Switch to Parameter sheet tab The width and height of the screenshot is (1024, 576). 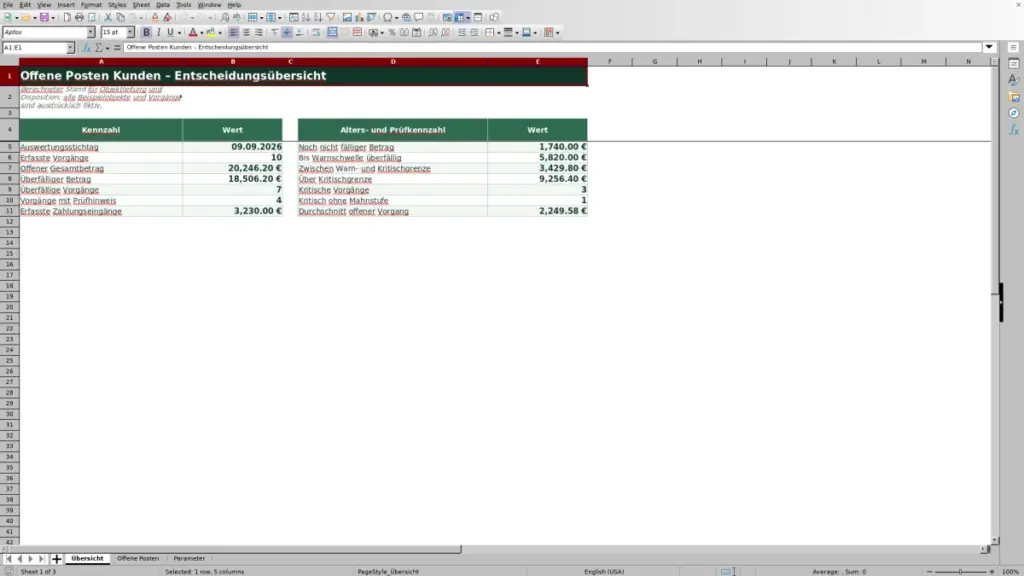[x=189, y=559]
